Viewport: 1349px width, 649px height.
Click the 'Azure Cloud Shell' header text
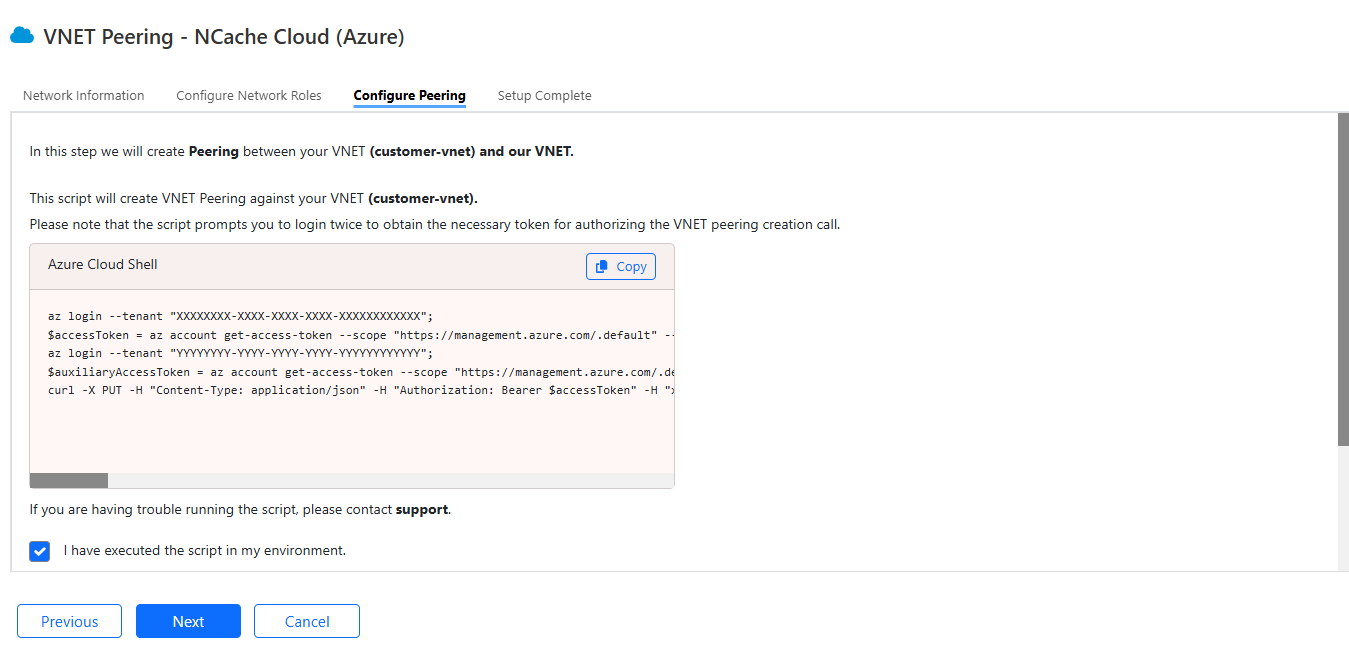click(x=103, y=265)
